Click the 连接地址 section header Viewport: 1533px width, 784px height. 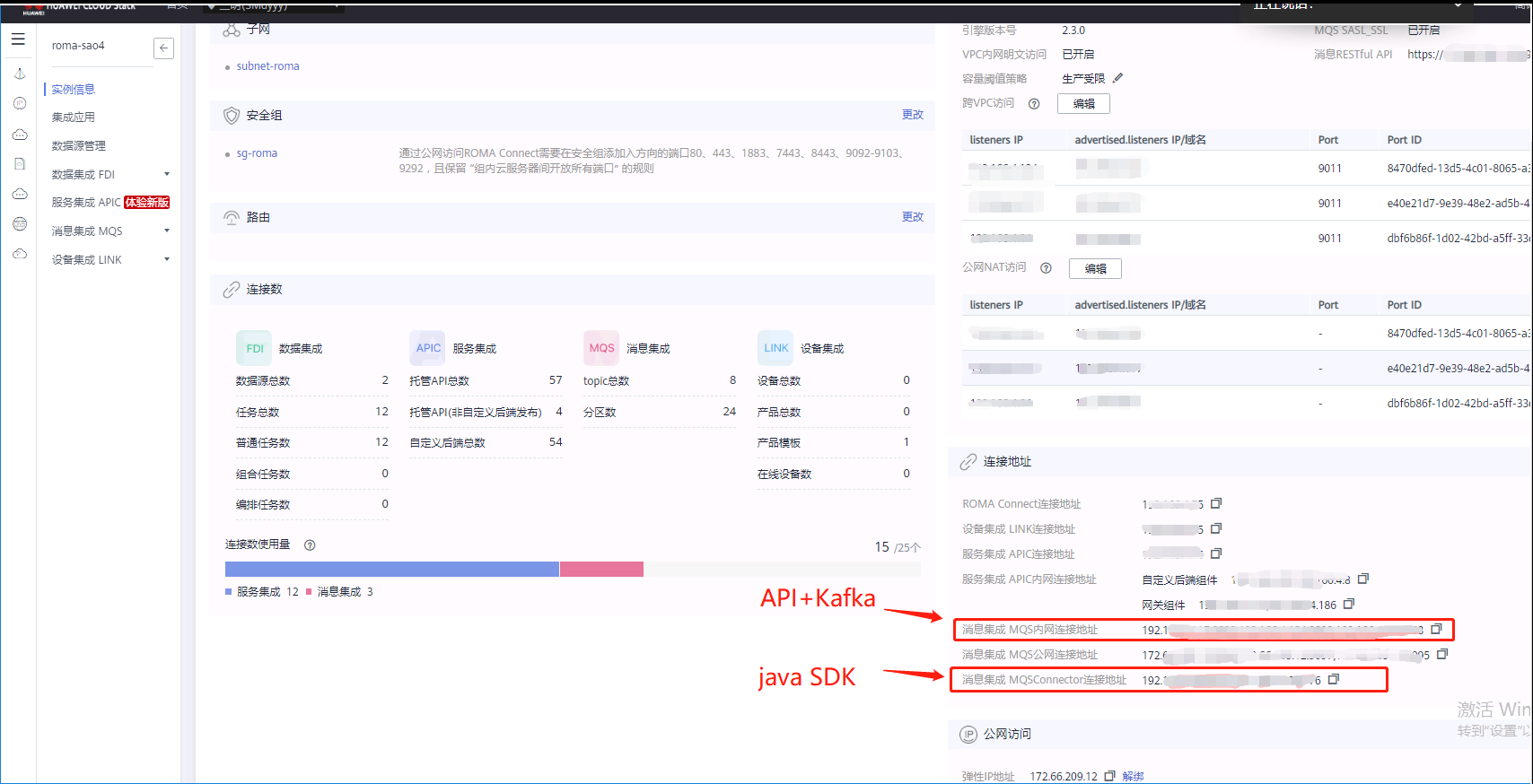point(1007,461)
